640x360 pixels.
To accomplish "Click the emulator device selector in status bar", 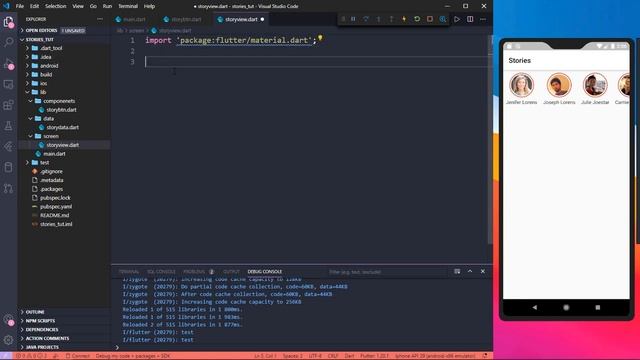I will point(435,356).
